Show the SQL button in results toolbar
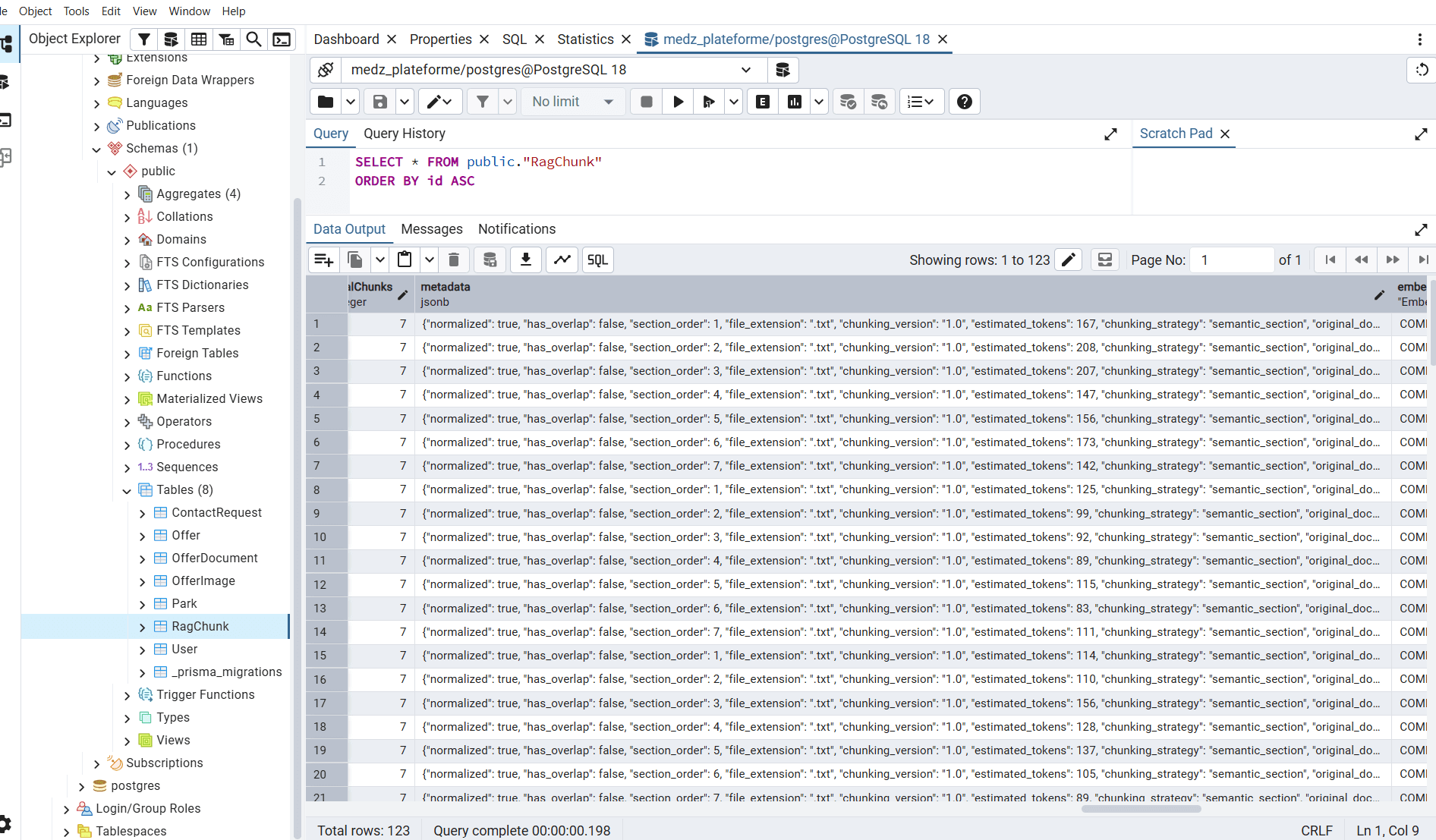The image size is (1436, 840). point(598,260)
